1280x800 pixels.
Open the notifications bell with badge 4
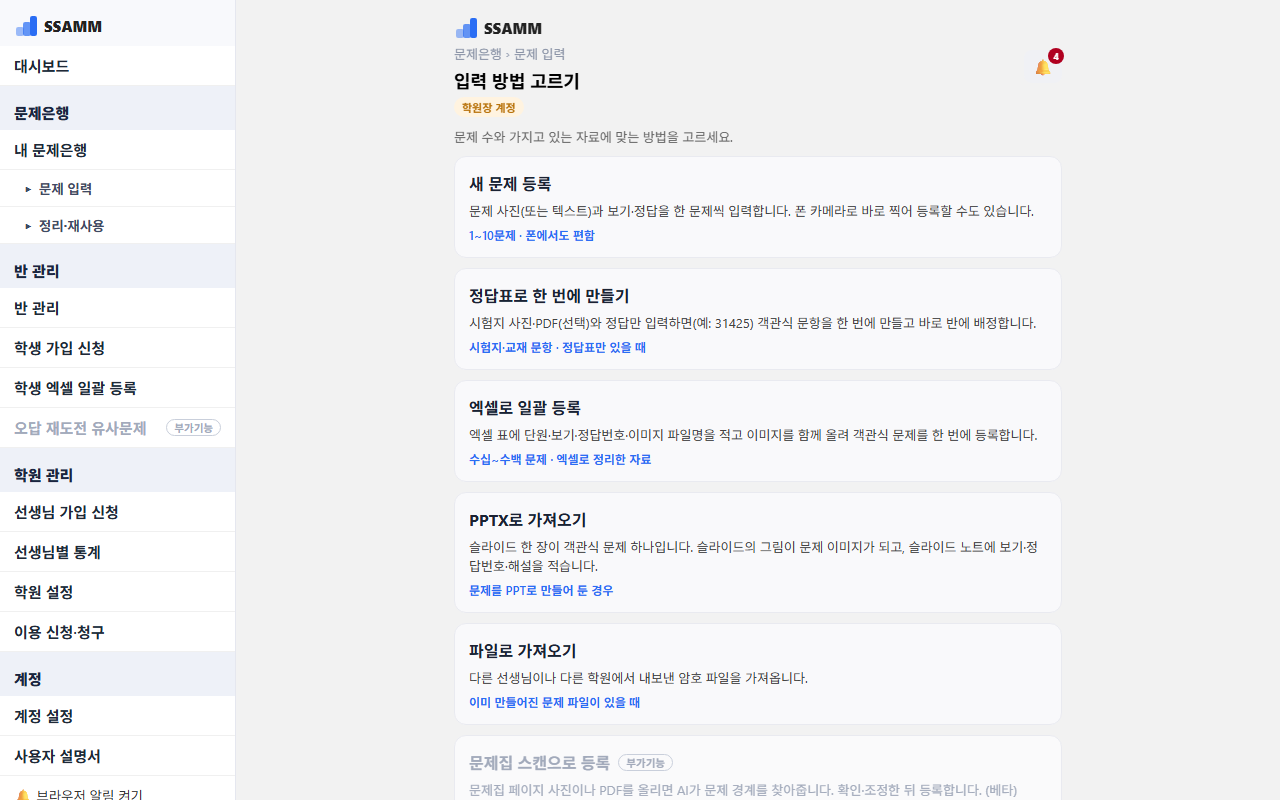click(x=1043, y=67)
